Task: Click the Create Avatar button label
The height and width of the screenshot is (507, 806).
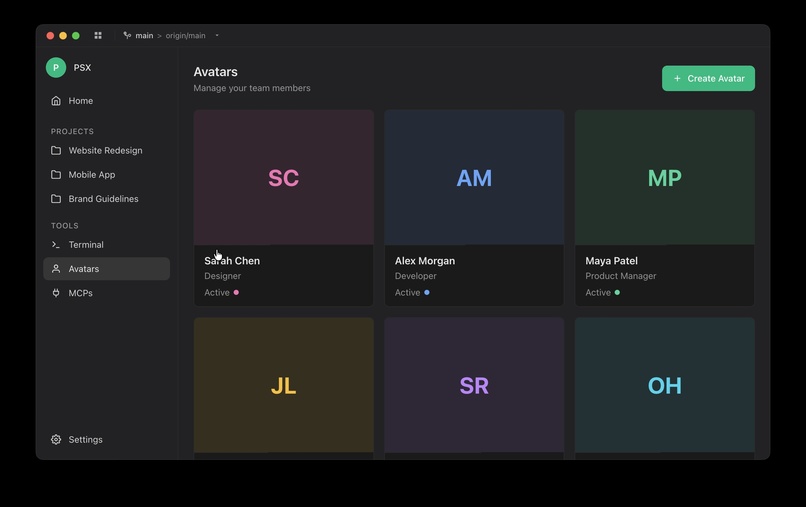Action: (x=716, y=79)
